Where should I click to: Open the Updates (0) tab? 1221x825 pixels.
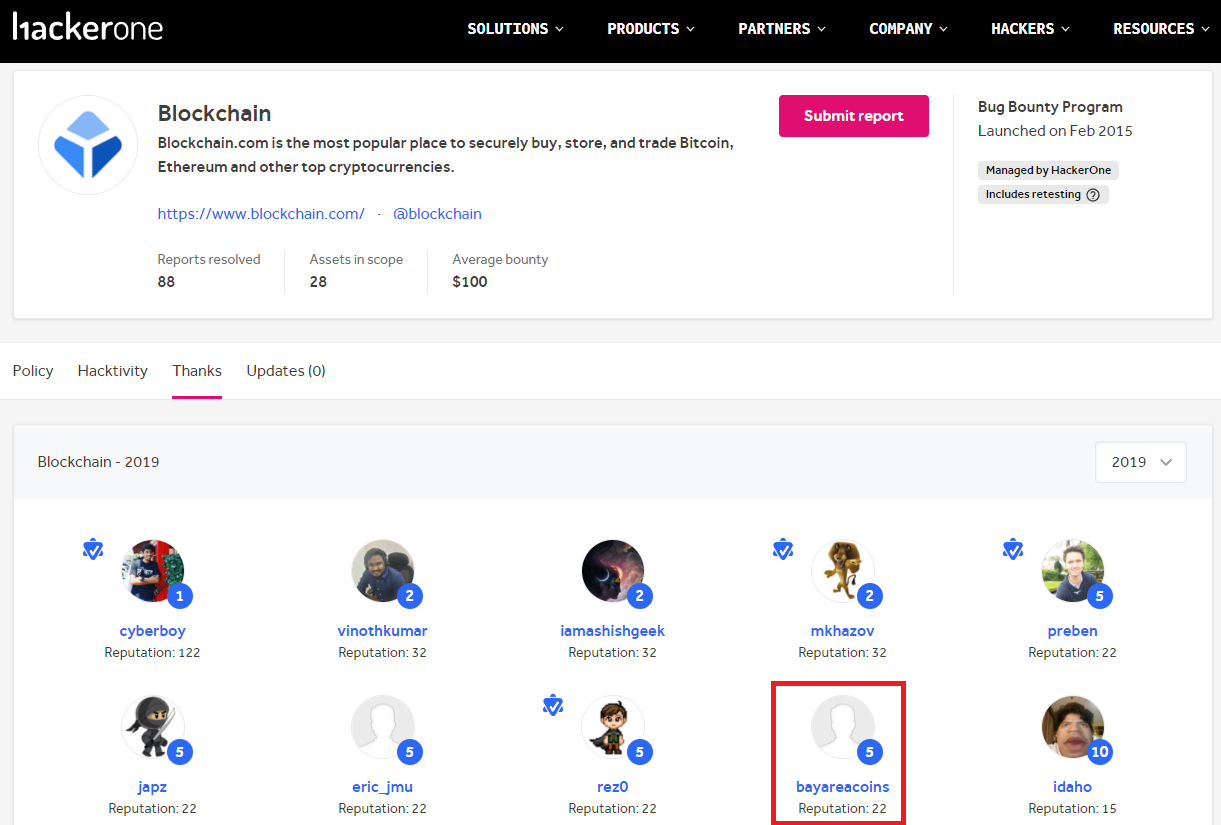point(286,371)
